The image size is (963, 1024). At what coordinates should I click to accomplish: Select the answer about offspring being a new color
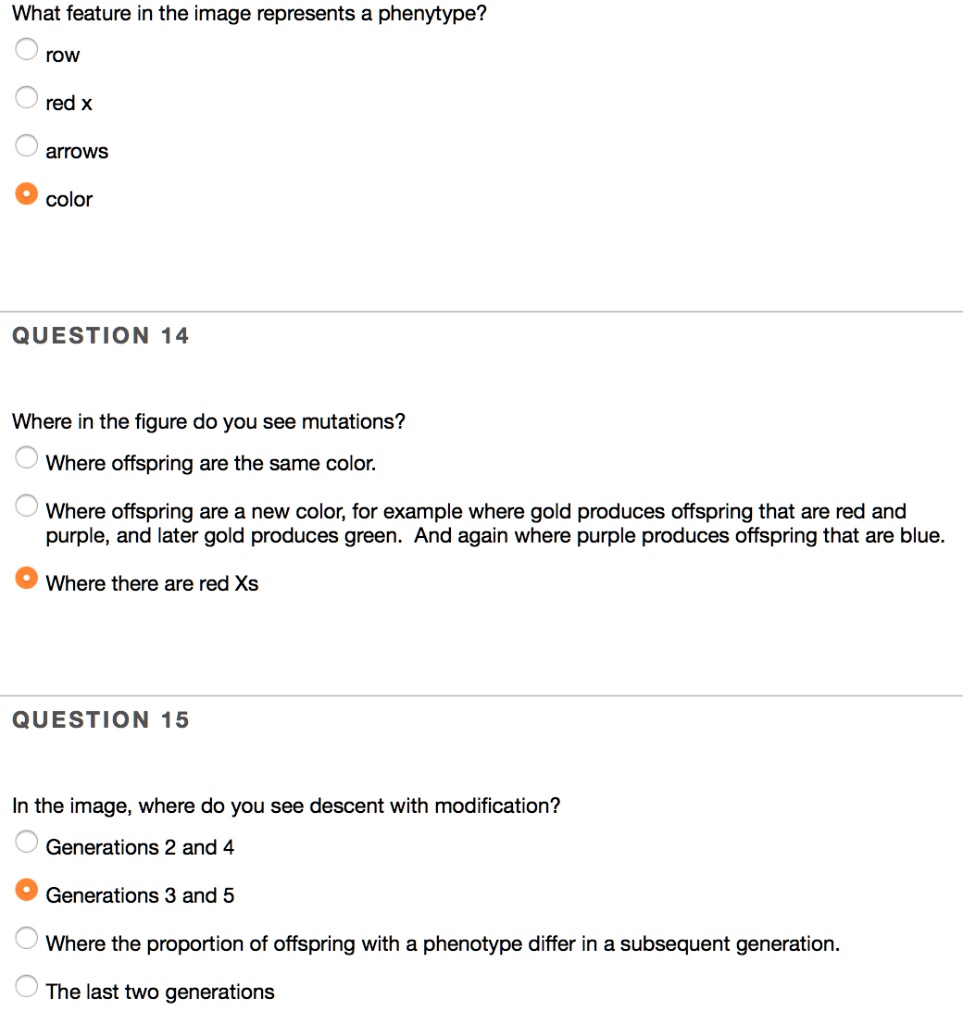click(26, 504)
